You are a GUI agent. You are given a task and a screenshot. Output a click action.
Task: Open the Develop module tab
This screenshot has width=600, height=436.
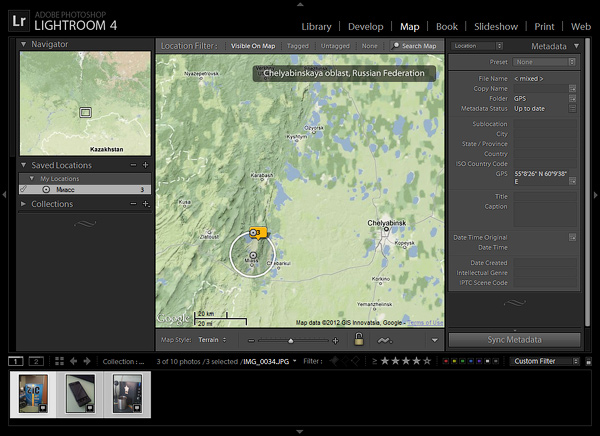365,26
